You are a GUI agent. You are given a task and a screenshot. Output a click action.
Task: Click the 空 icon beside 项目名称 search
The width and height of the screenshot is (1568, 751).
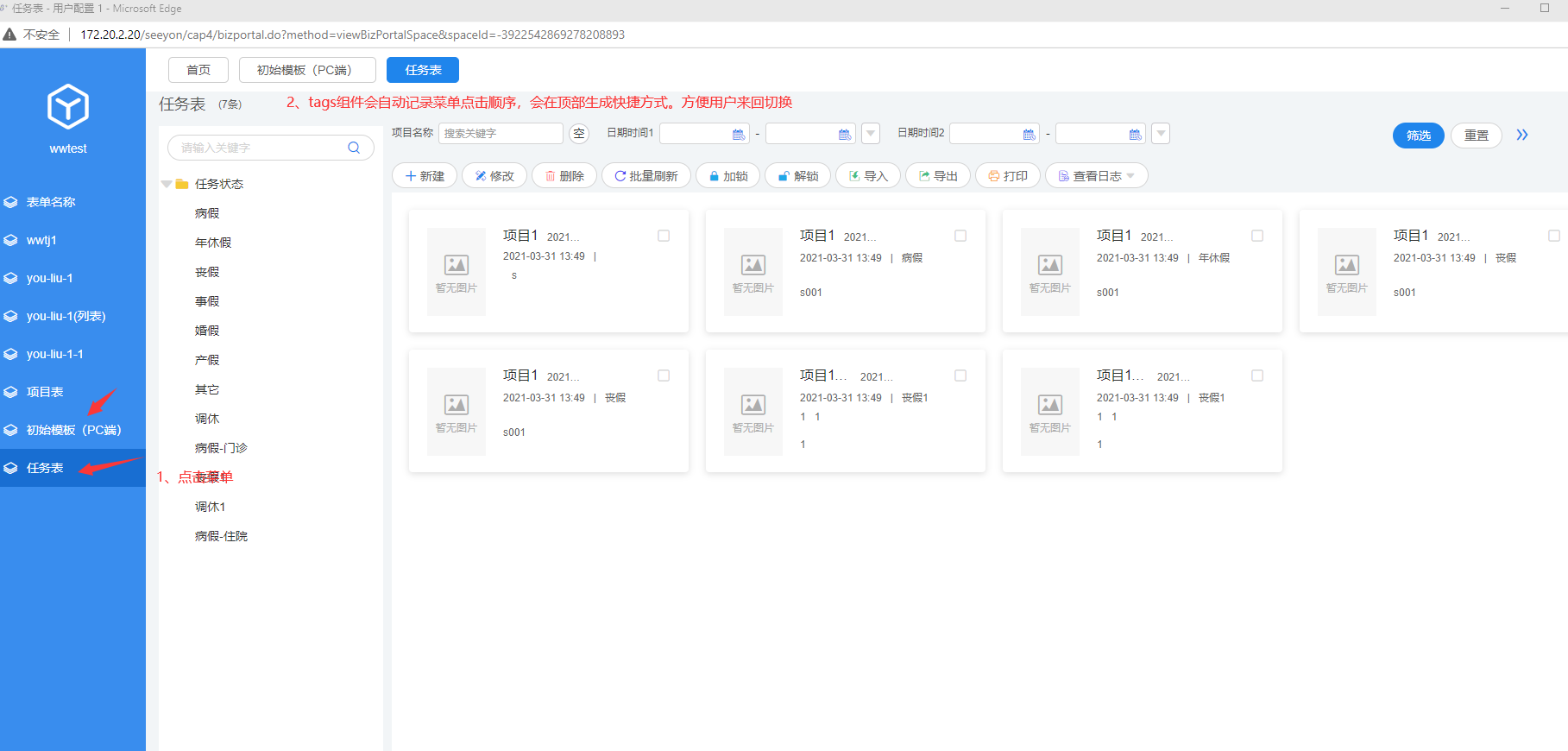[579, 133]
